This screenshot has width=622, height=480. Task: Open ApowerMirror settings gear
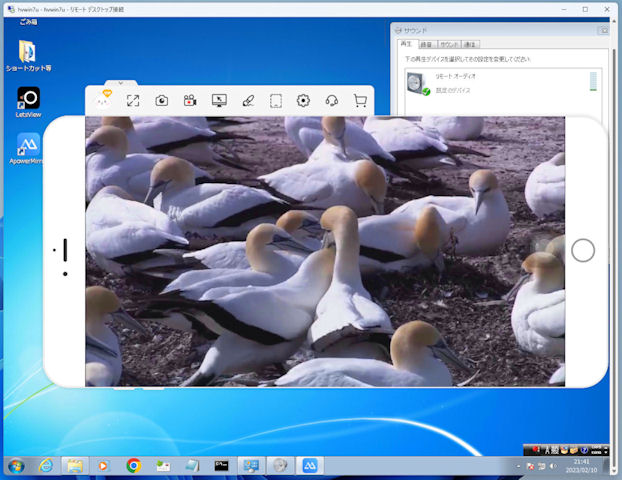click(x=303, y=101)
